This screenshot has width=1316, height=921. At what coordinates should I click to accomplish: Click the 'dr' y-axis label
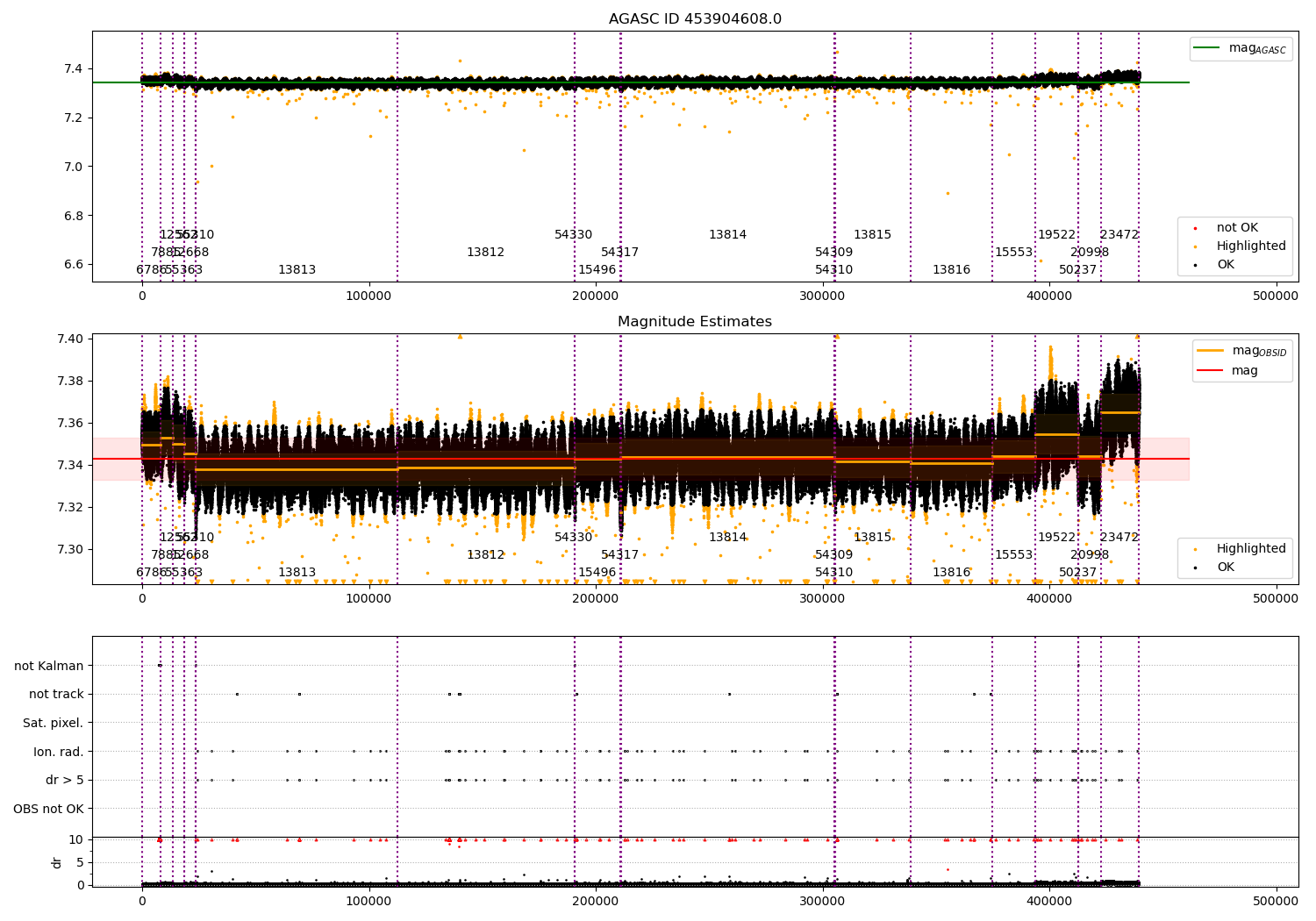tap(57, 862)
